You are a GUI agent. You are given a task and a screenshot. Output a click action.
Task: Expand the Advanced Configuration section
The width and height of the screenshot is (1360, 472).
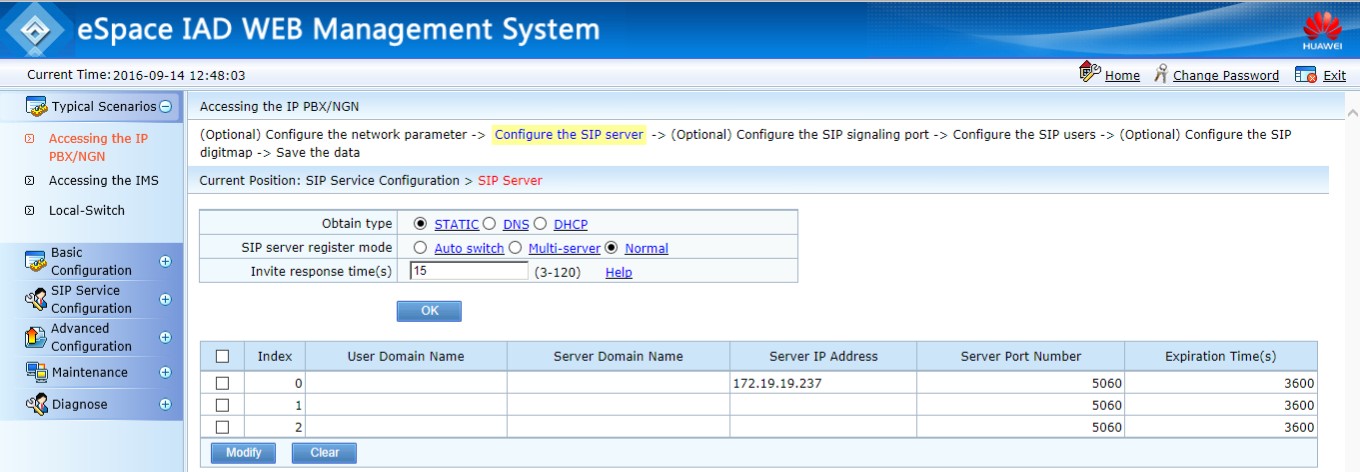pyautogui.click(x=165, y=338)
